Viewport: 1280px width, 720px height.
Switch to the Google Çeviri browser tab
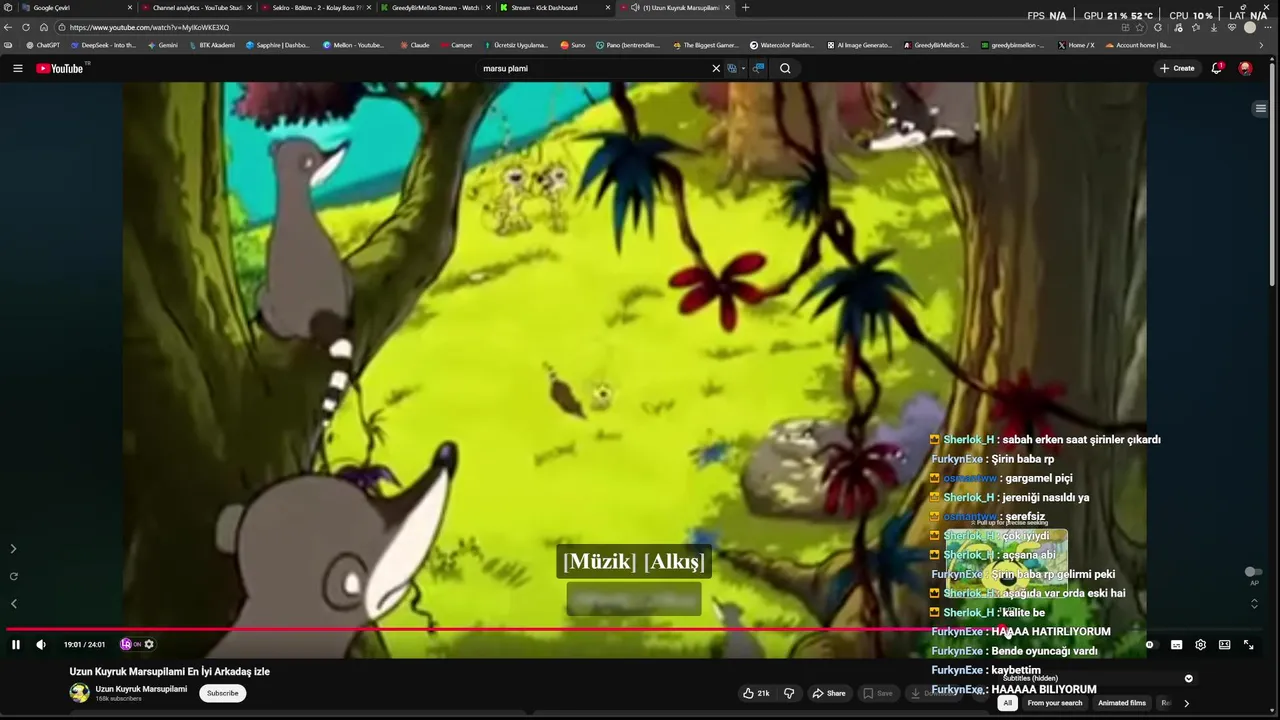[x=78, y=8]
